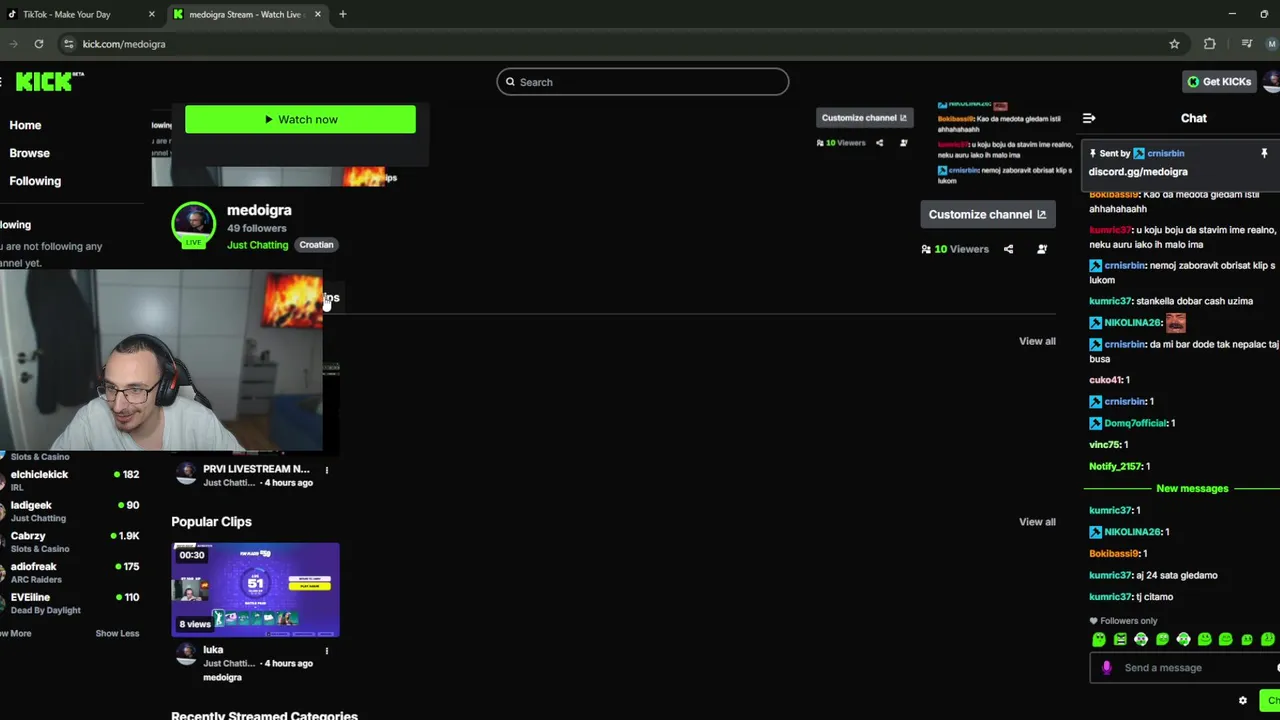
Task: Click the PRVI LIVESTREAM video title
Action: pos(256,469)
